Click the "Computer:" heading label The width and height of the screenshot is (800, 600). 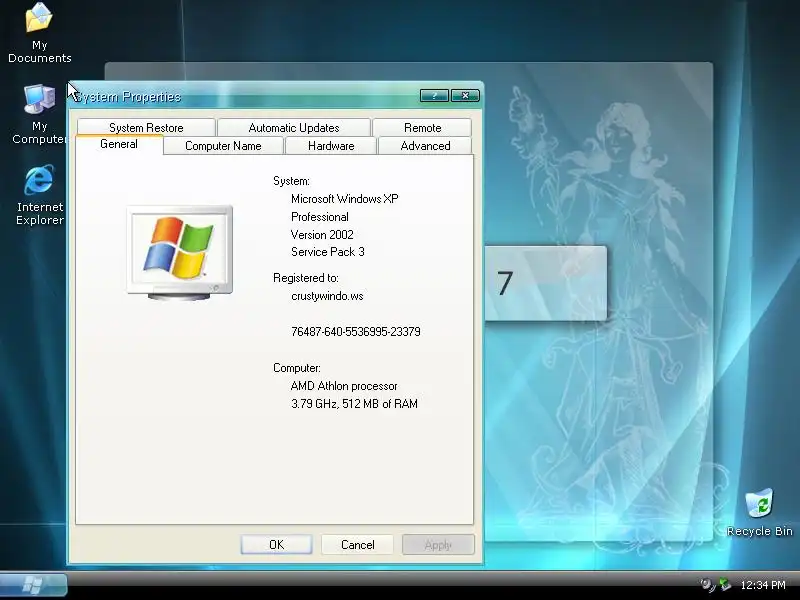(297, 368)
